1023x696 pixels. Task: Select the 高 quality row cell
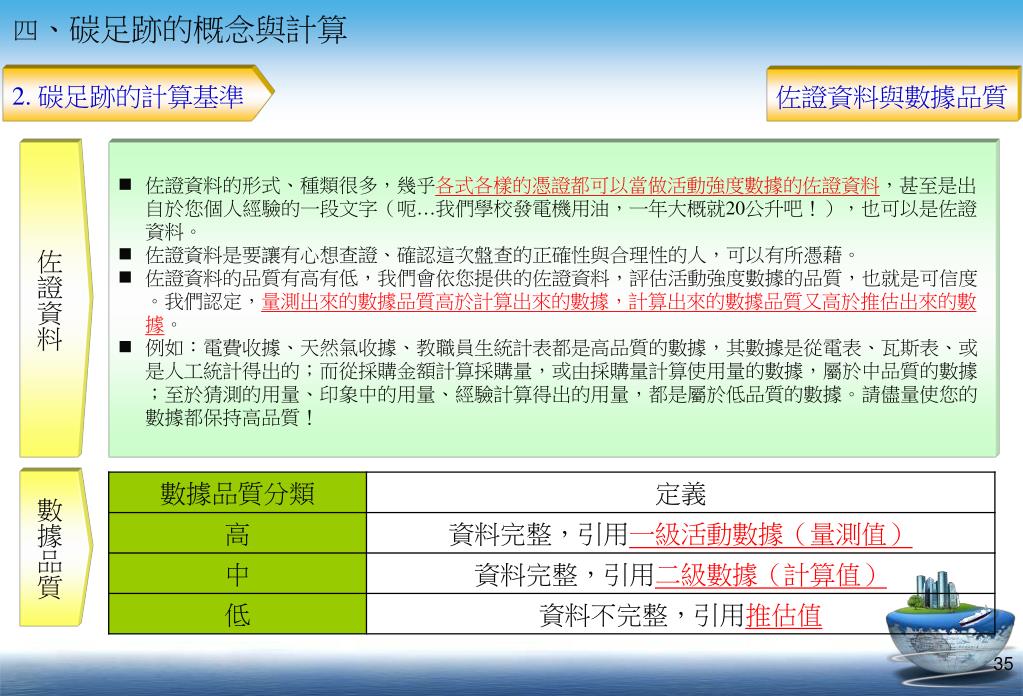237,534
